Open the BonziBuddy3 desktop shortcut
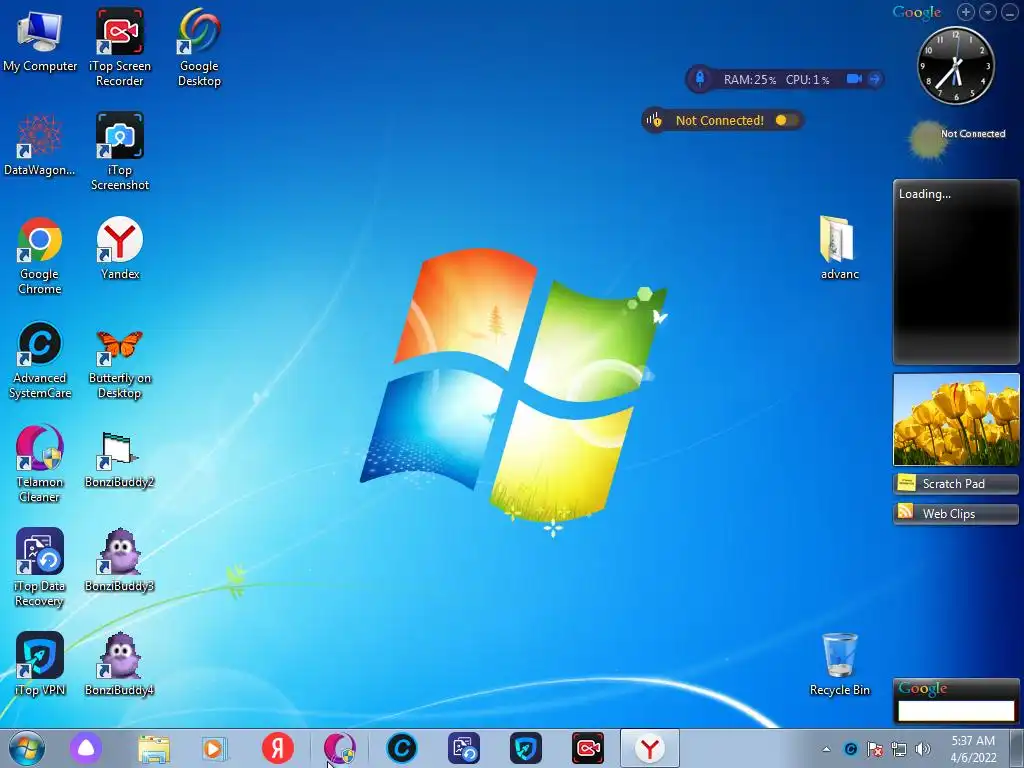 click(120, 560)
